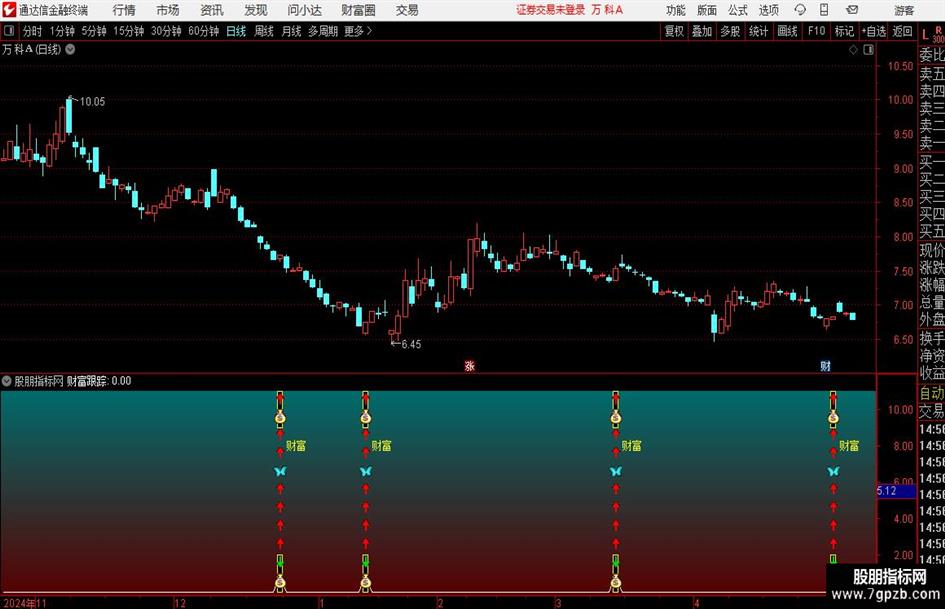Click the 证券交易未登录 login link
The image size is (945, 609).
click(x=550, y=10)
